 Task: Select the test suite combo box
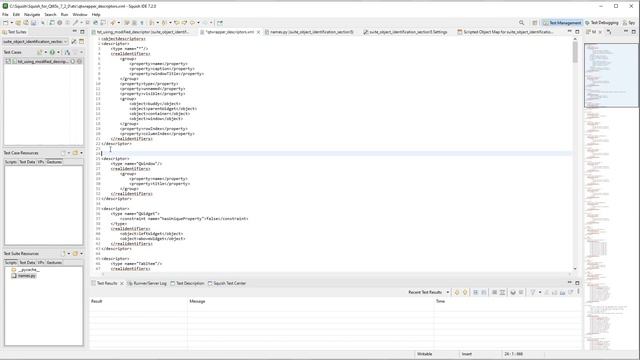(x=36, y=41)
